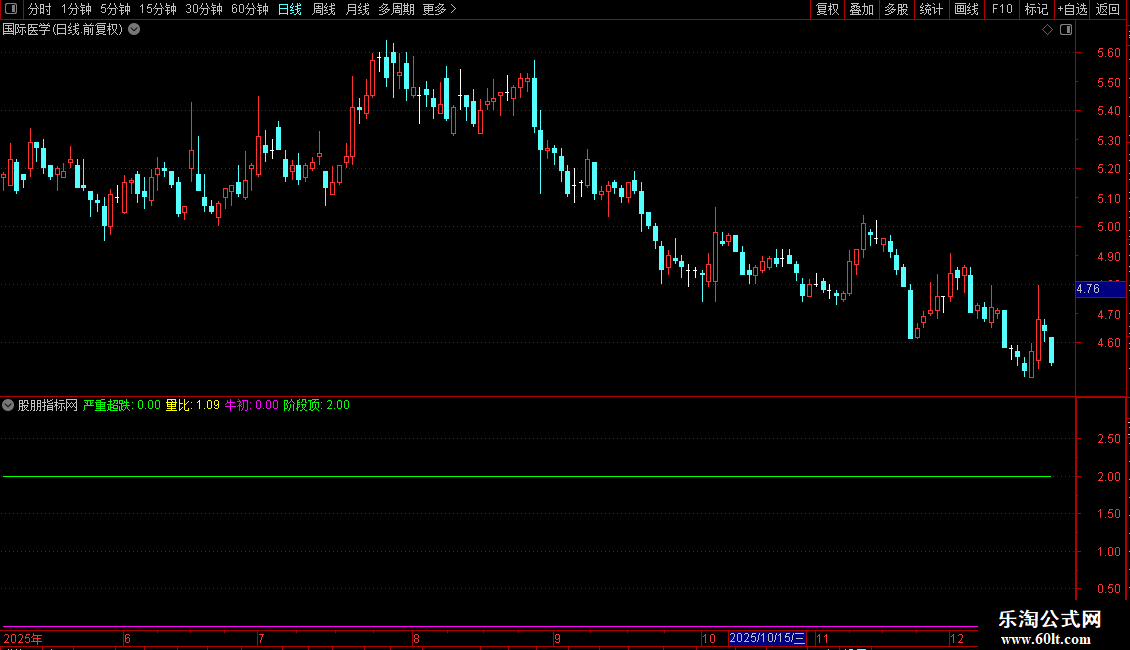Select the 5分钟 period tab
The image size is (1130, 650).
(x=115, y=9)
